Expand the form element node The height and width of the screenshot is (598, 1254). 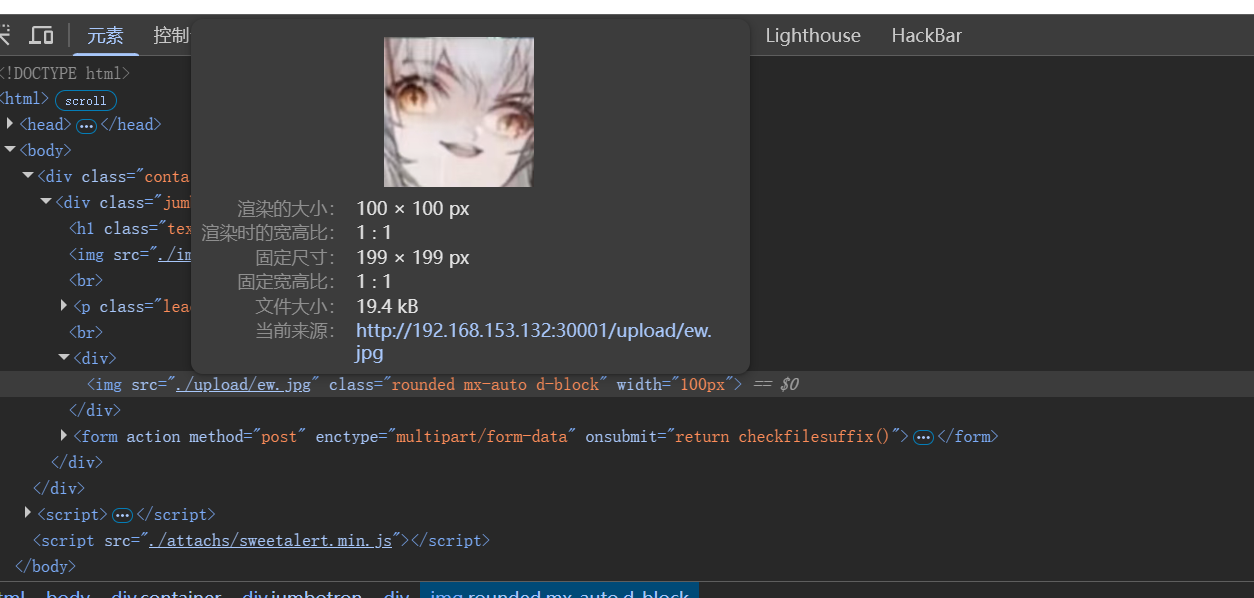[x=64, y=436]
